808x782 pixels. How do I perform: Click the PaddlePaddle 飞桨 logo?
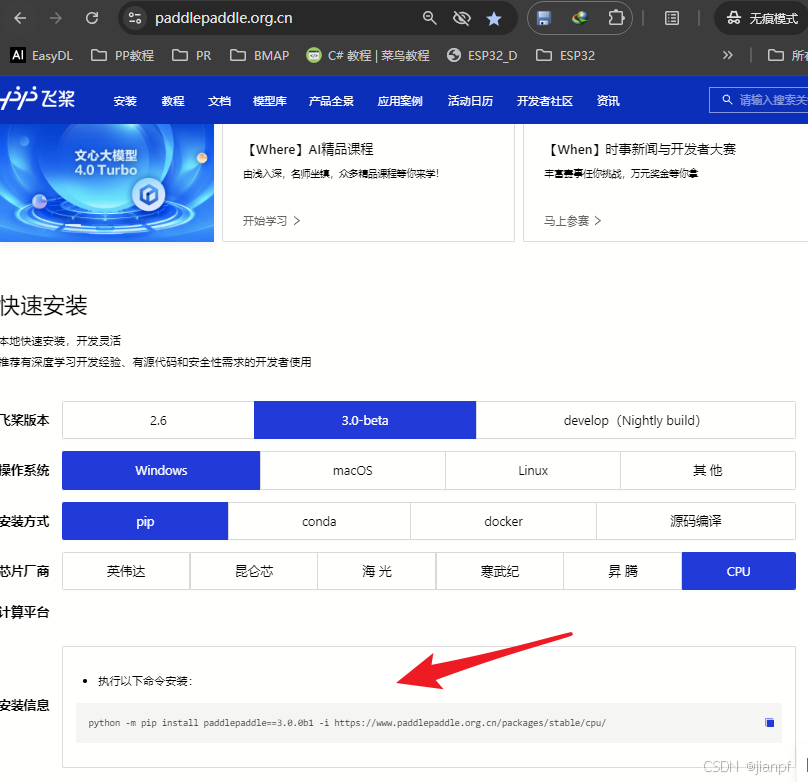tap(38, 98)
